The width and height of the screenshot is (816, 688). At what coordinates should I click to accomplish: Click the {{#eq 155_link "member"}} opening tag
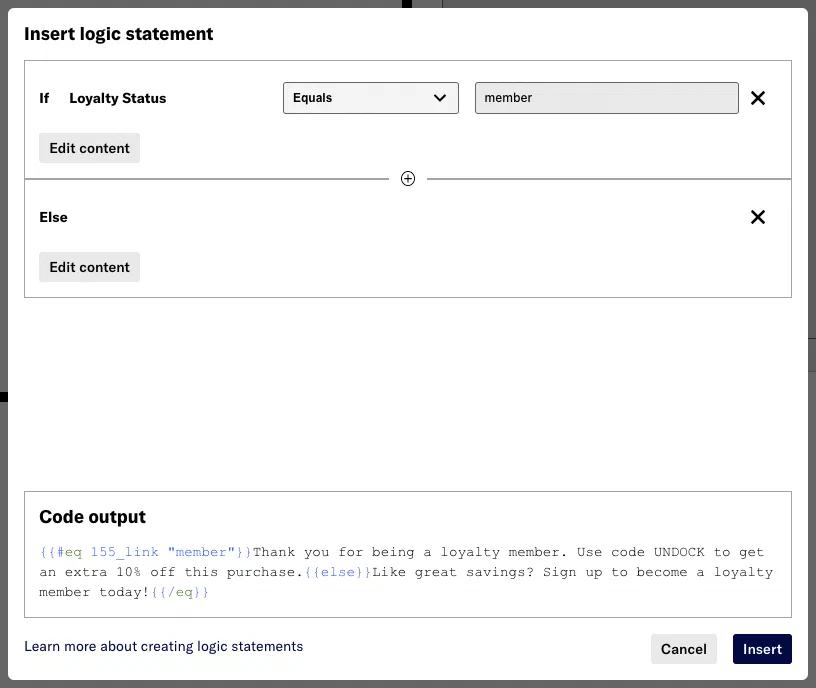point(144,552)
